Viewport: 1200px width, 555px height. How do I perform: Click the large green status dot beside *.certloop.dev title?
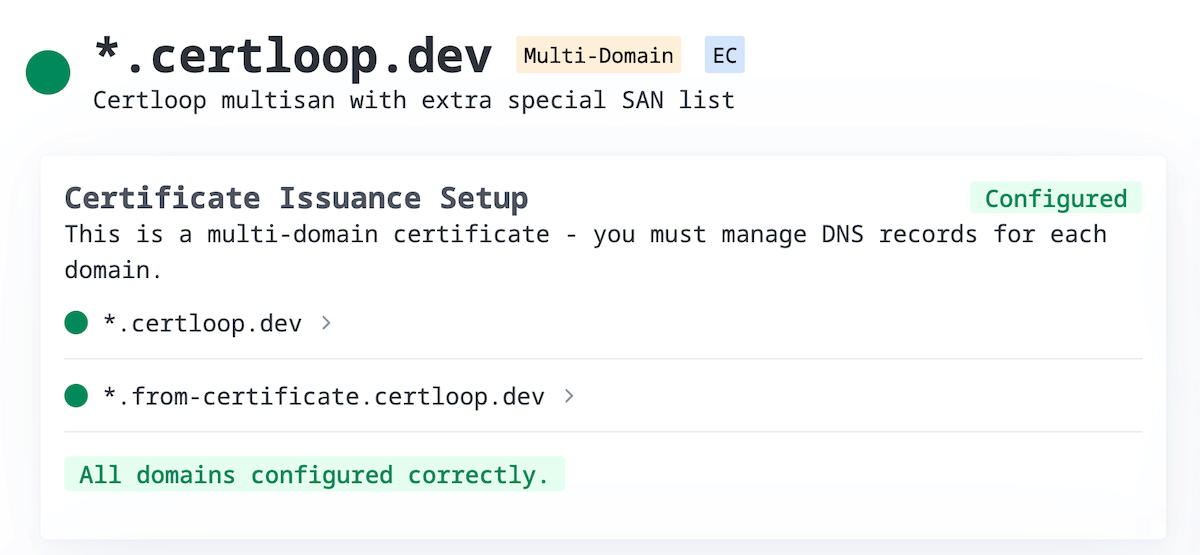[47, 73]
